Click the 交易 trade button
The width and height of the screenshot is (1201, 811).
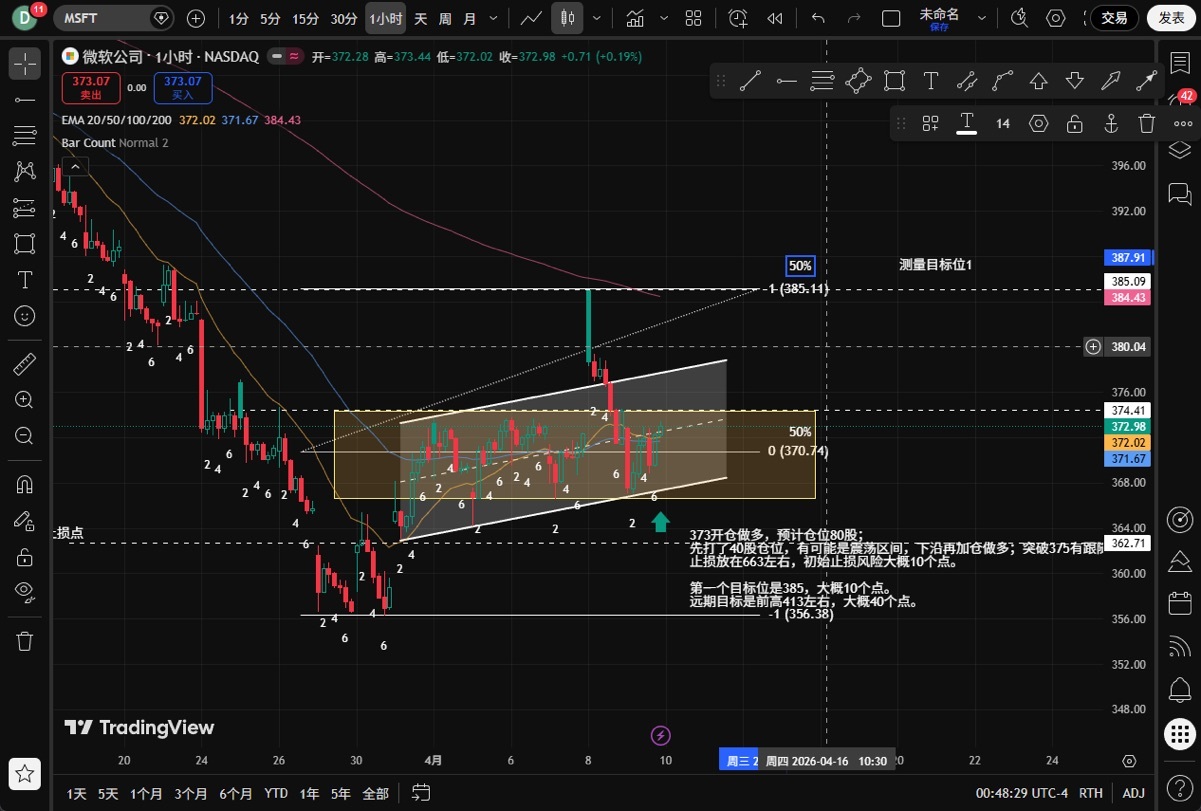(1114, 18)
